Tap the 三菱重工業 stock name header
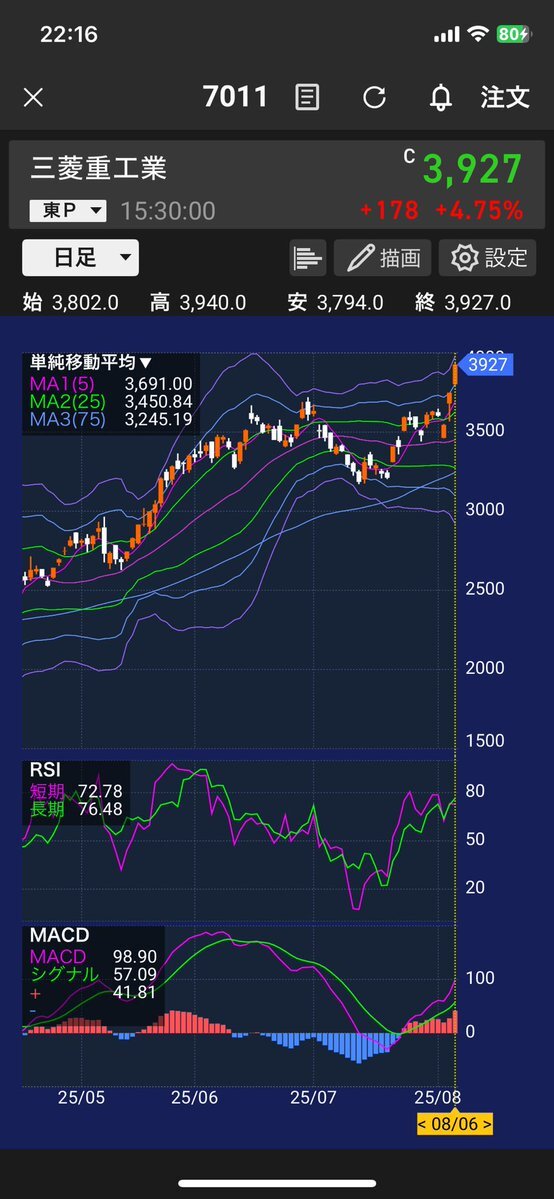Viewport: 554px width, 1199px height. [x=98, y=168]
